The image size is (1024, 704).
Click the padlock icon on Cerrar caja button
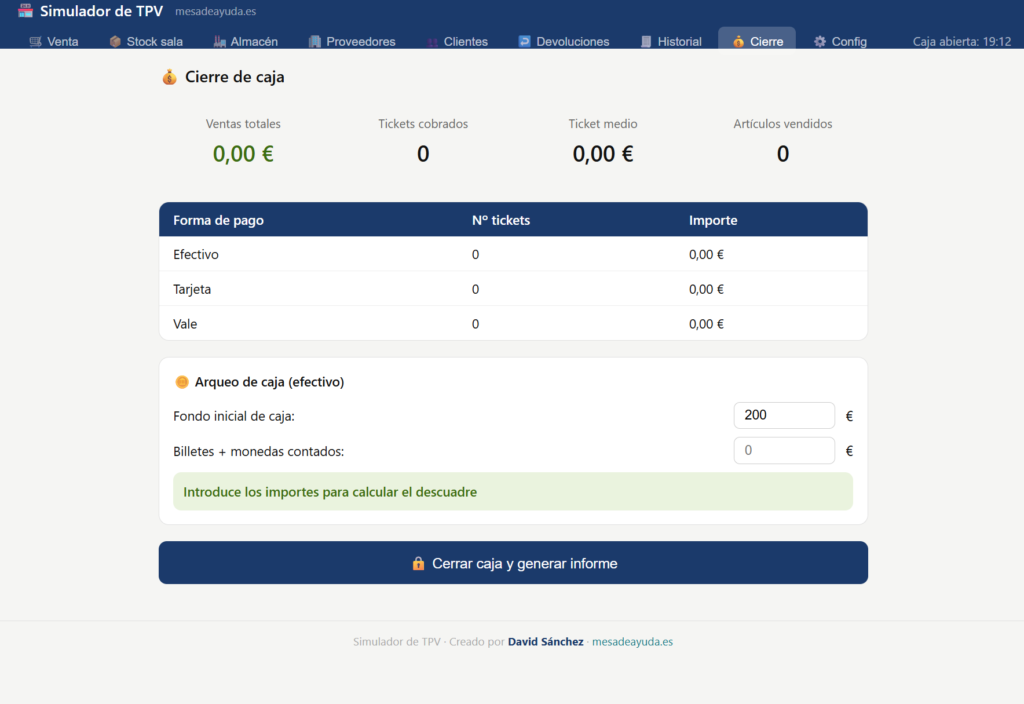click(419, 563)
